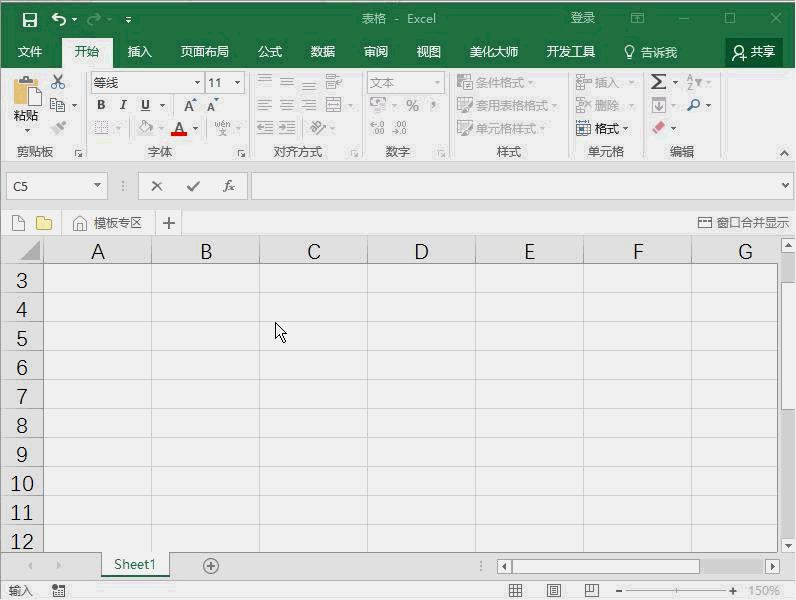Click the merge and center icon
The width and height of the screenshot is (796, 600).
(334, 105)
